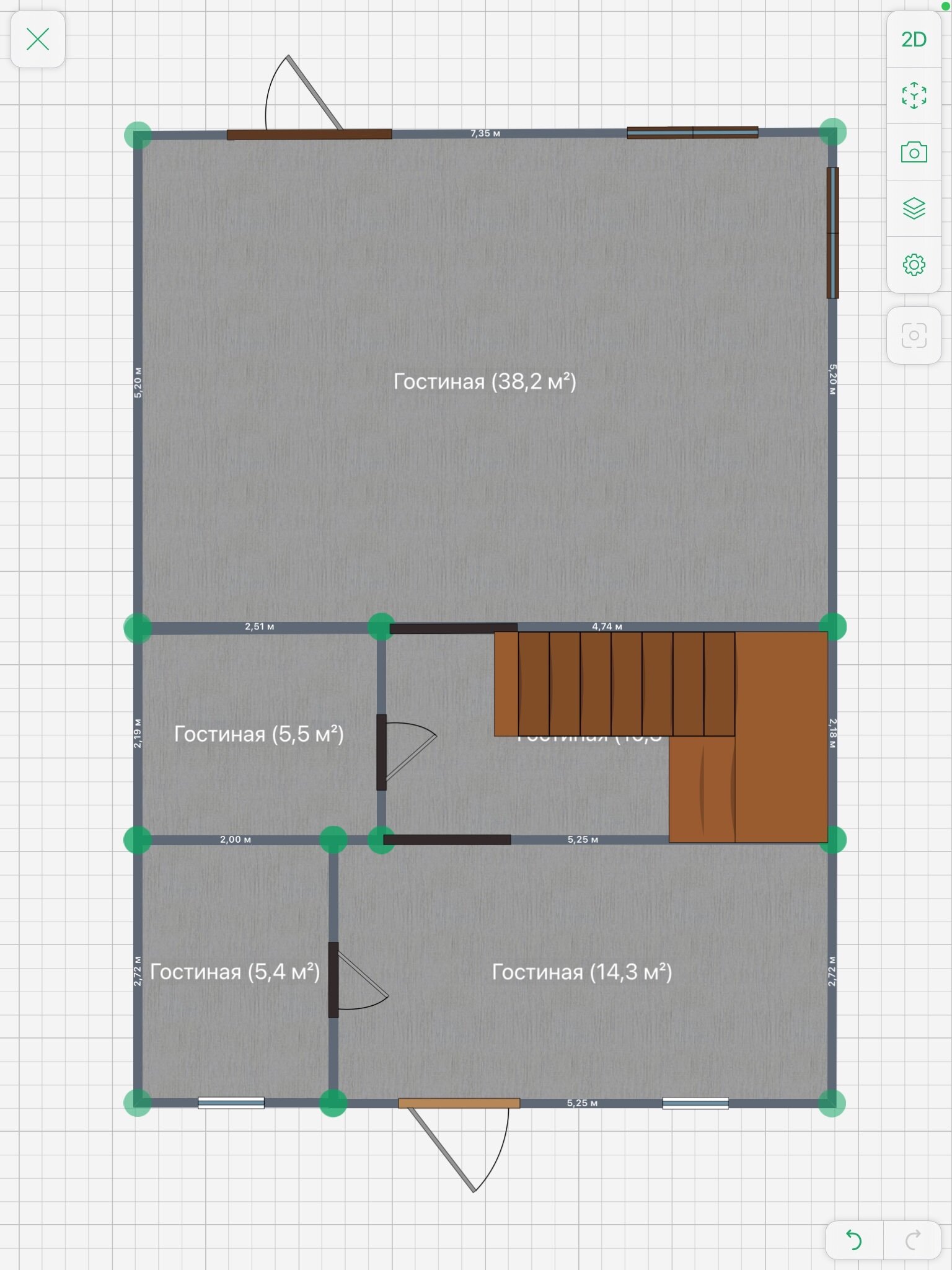Undo the last action
The width and height of the screenshot is (952, 1270).
point(854,1240)
